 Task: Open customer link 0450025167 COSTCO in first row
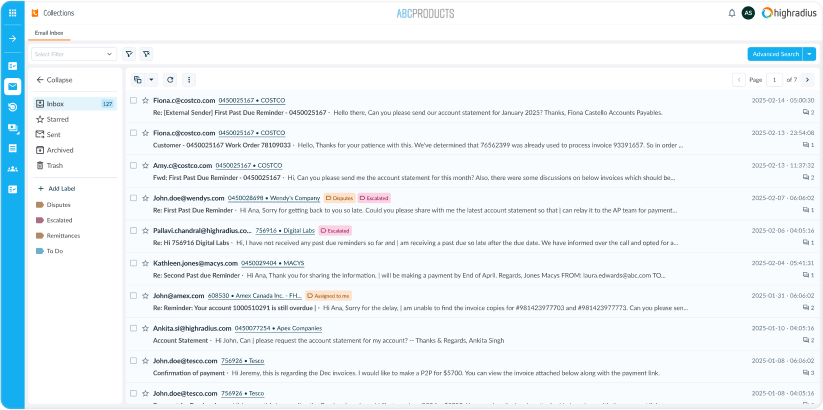coord(252,100)
